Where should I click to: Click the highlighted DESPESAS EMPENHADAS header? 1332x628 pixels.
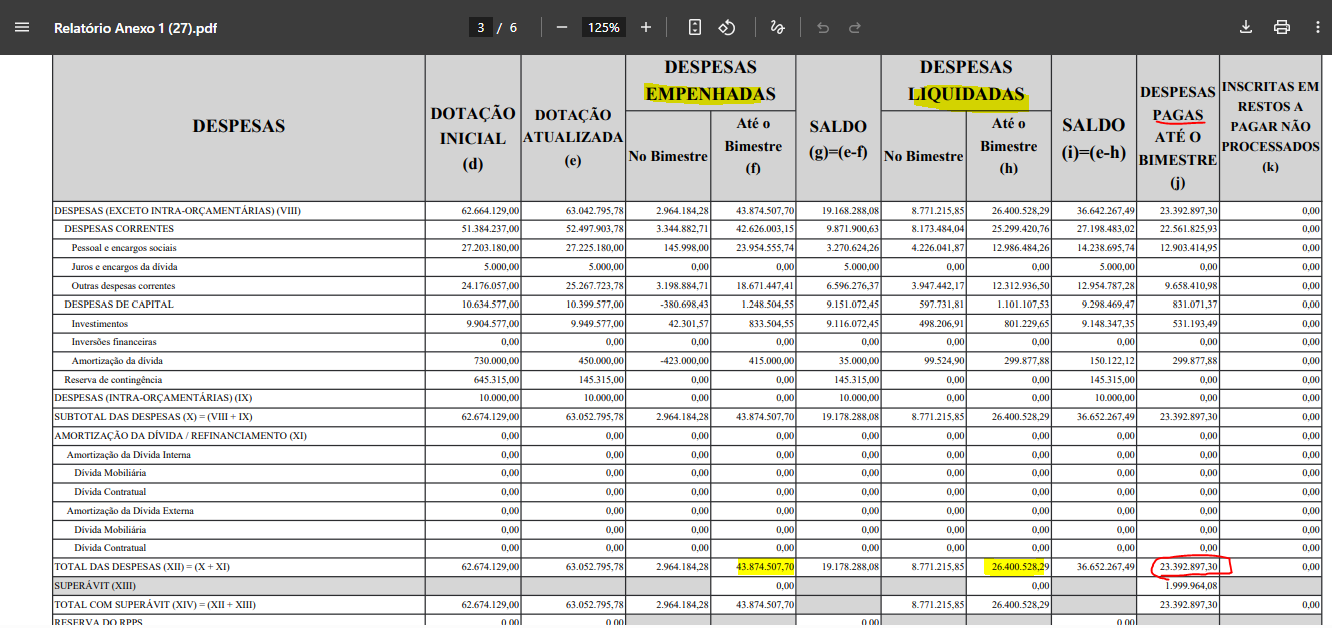(x=710, y=80)
